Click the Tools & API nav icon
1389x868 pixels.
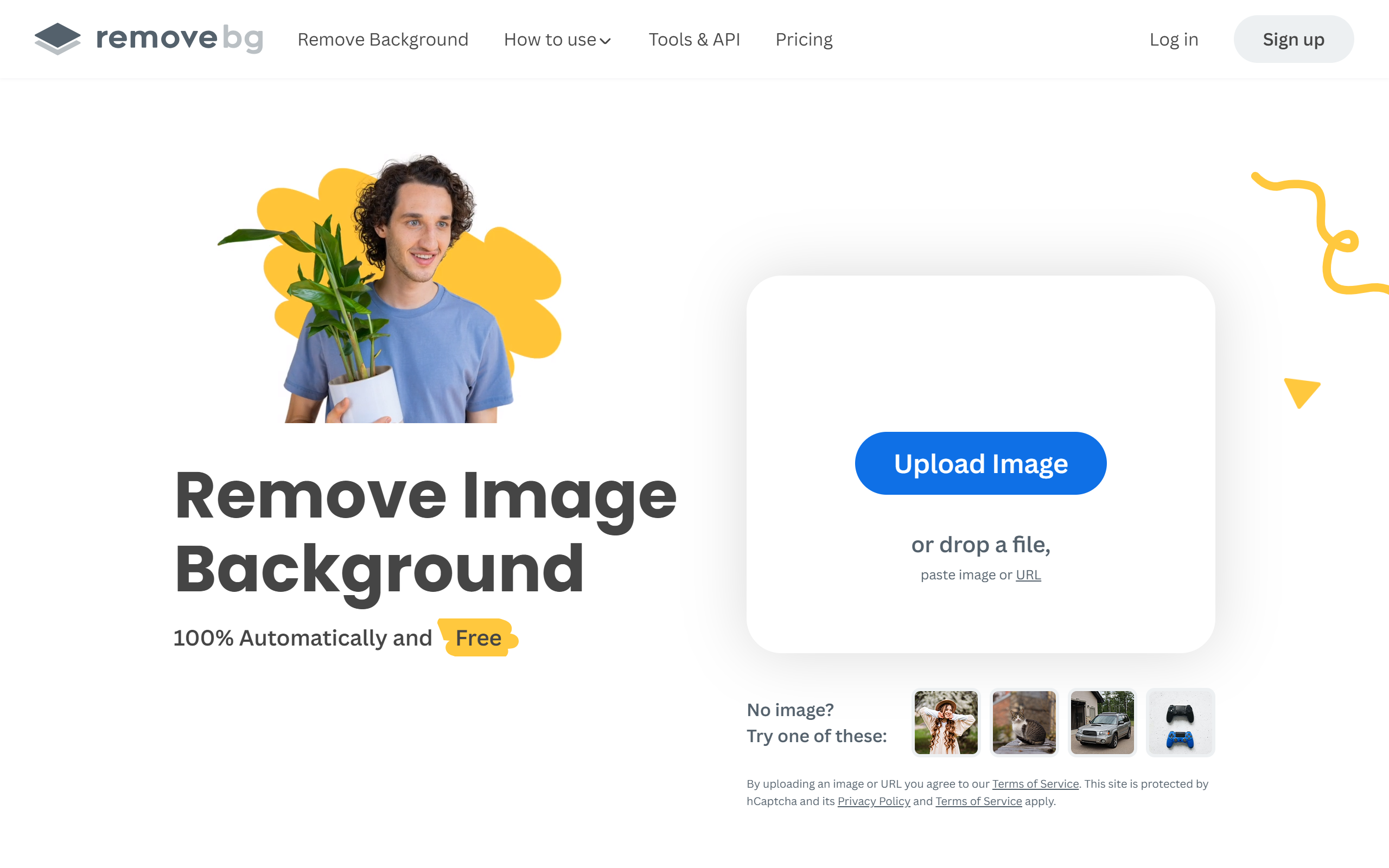click(x=694, y=39)
